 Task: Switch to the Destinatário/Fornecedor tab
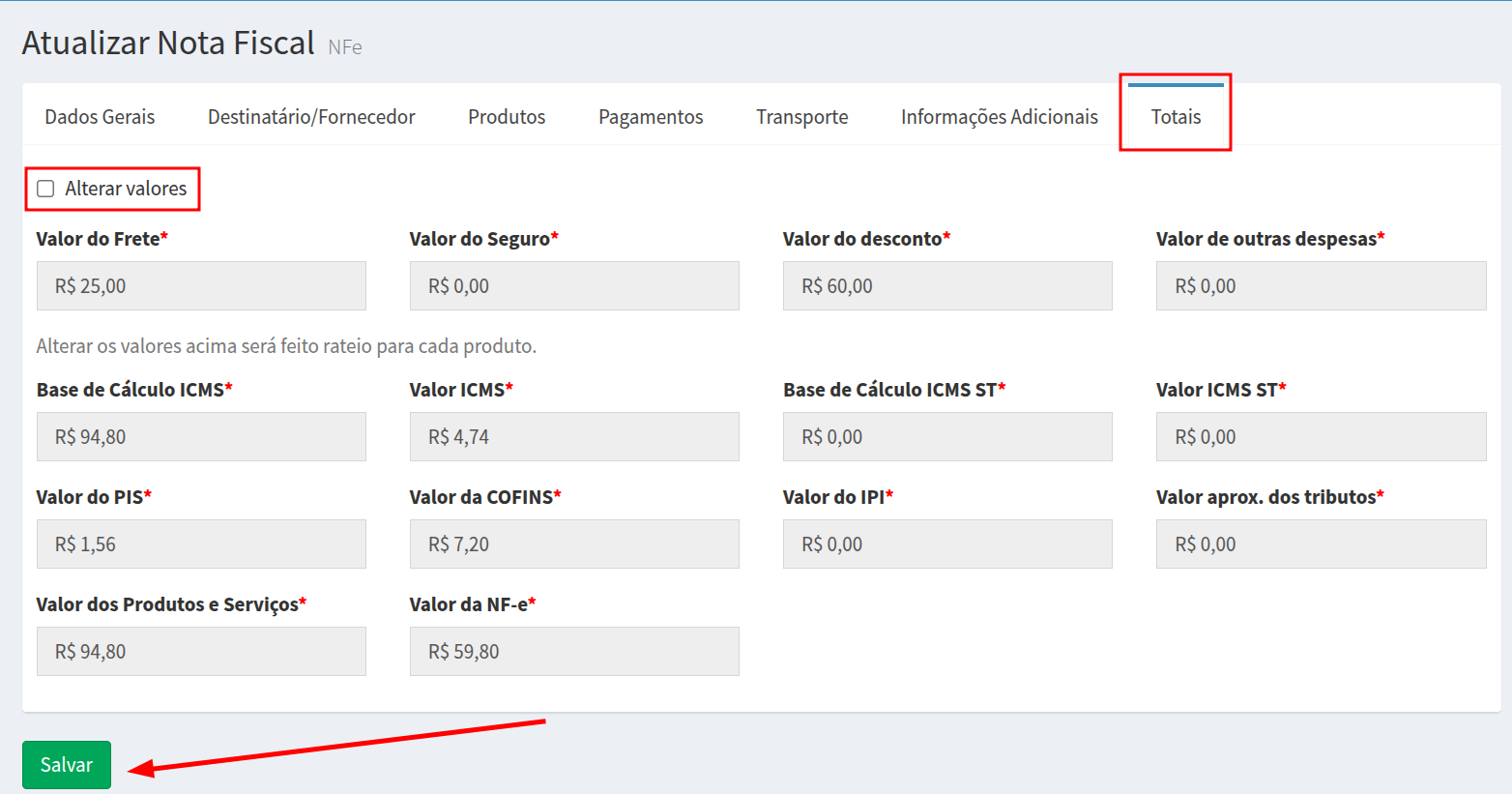coord(311,117)
